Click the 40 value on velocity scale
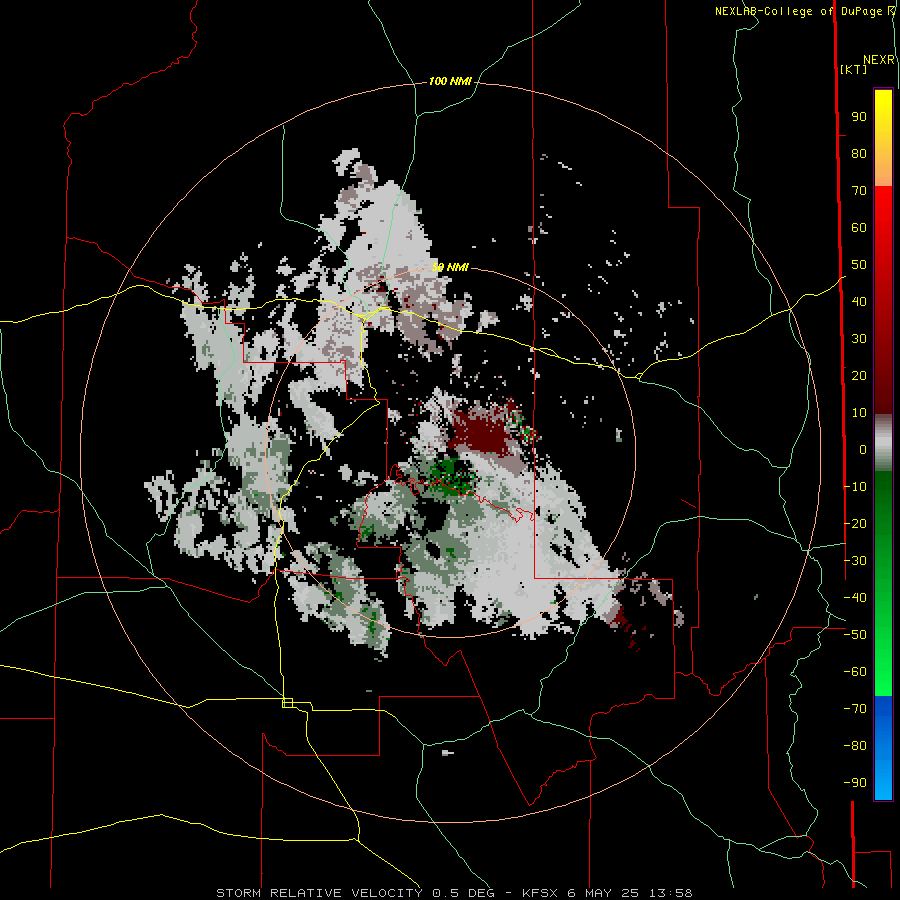 click(x=859, y=302)
